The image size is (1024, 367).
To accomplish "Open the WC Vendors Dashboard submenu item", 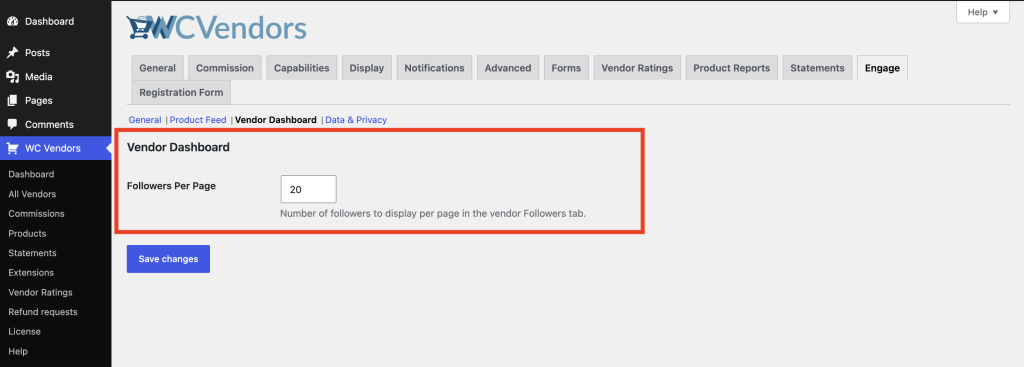I will [x=31, y=174].
